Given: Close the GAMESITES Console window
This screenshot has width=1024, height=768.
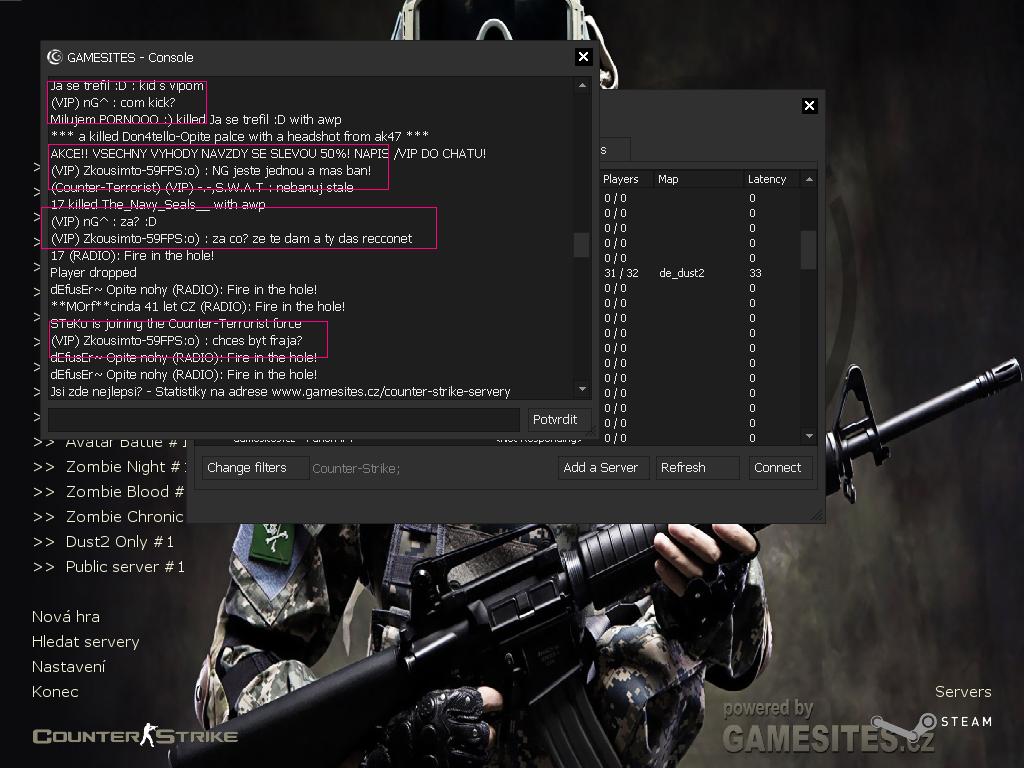Looking at the screenshot, I should pyautogui.click(x=584, y=57).
